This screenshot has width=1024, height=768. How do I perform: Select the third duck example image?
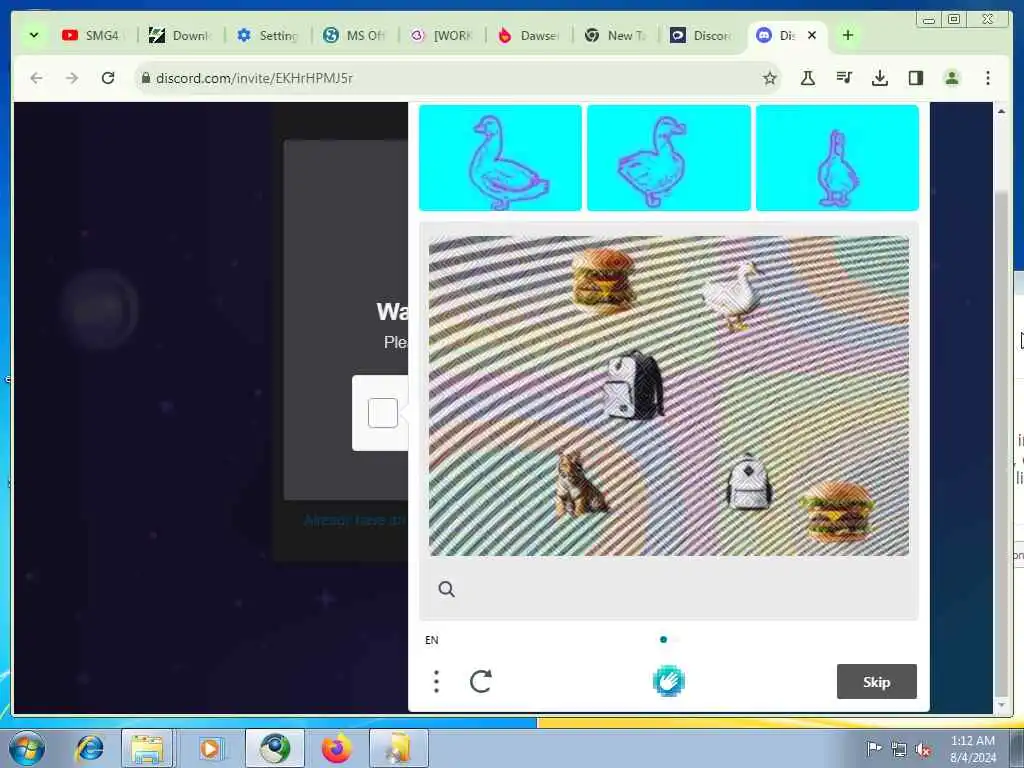point(837,158)
